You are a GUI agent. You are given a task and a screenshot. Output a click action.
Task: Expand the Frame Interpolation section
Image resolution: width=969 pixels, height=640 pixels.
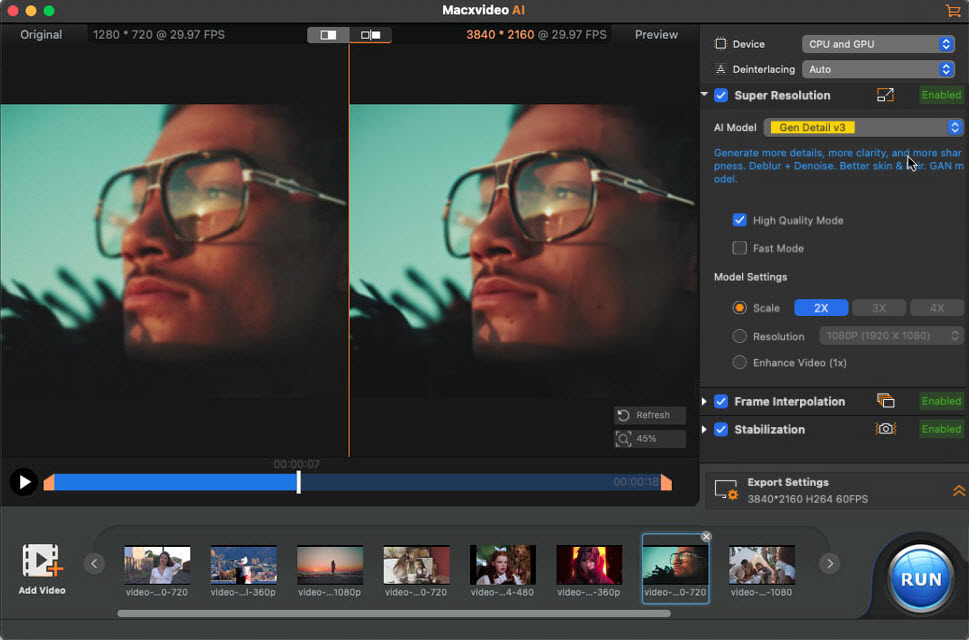pyautogui.click(x=704, y=402)
